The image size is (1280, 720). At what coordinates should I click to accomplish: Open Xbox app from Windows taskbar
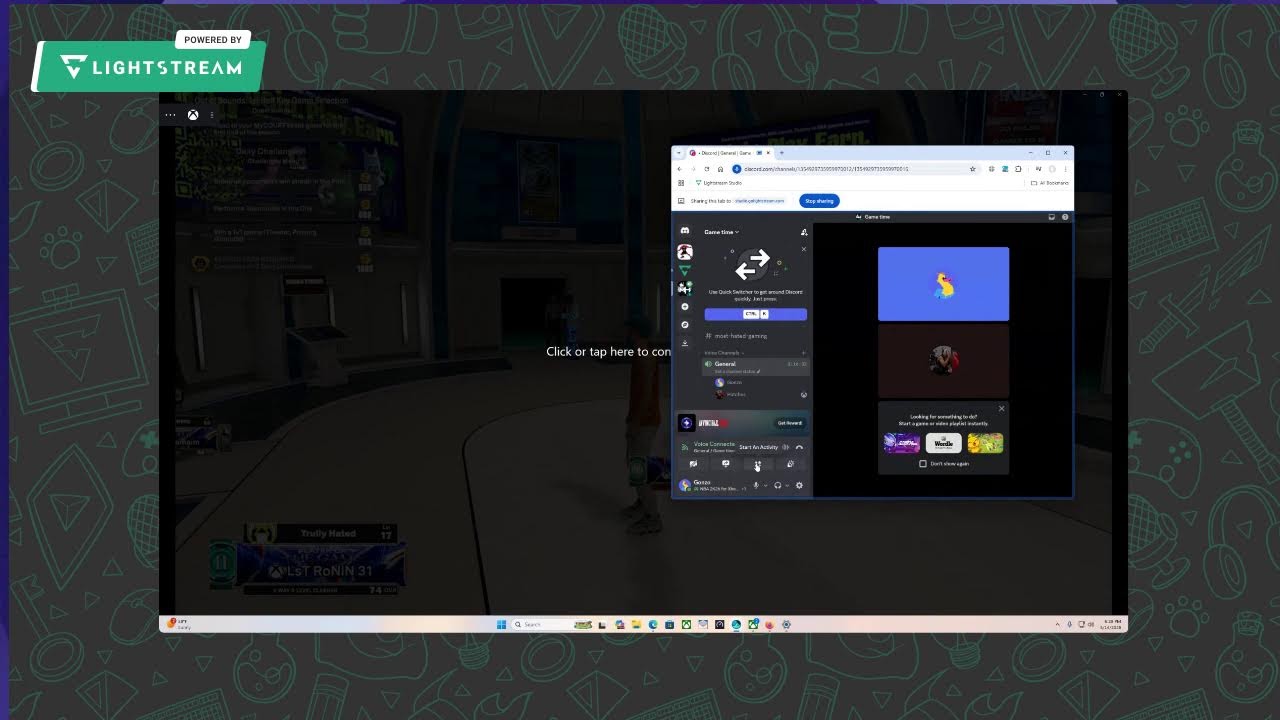pos(686,624)
